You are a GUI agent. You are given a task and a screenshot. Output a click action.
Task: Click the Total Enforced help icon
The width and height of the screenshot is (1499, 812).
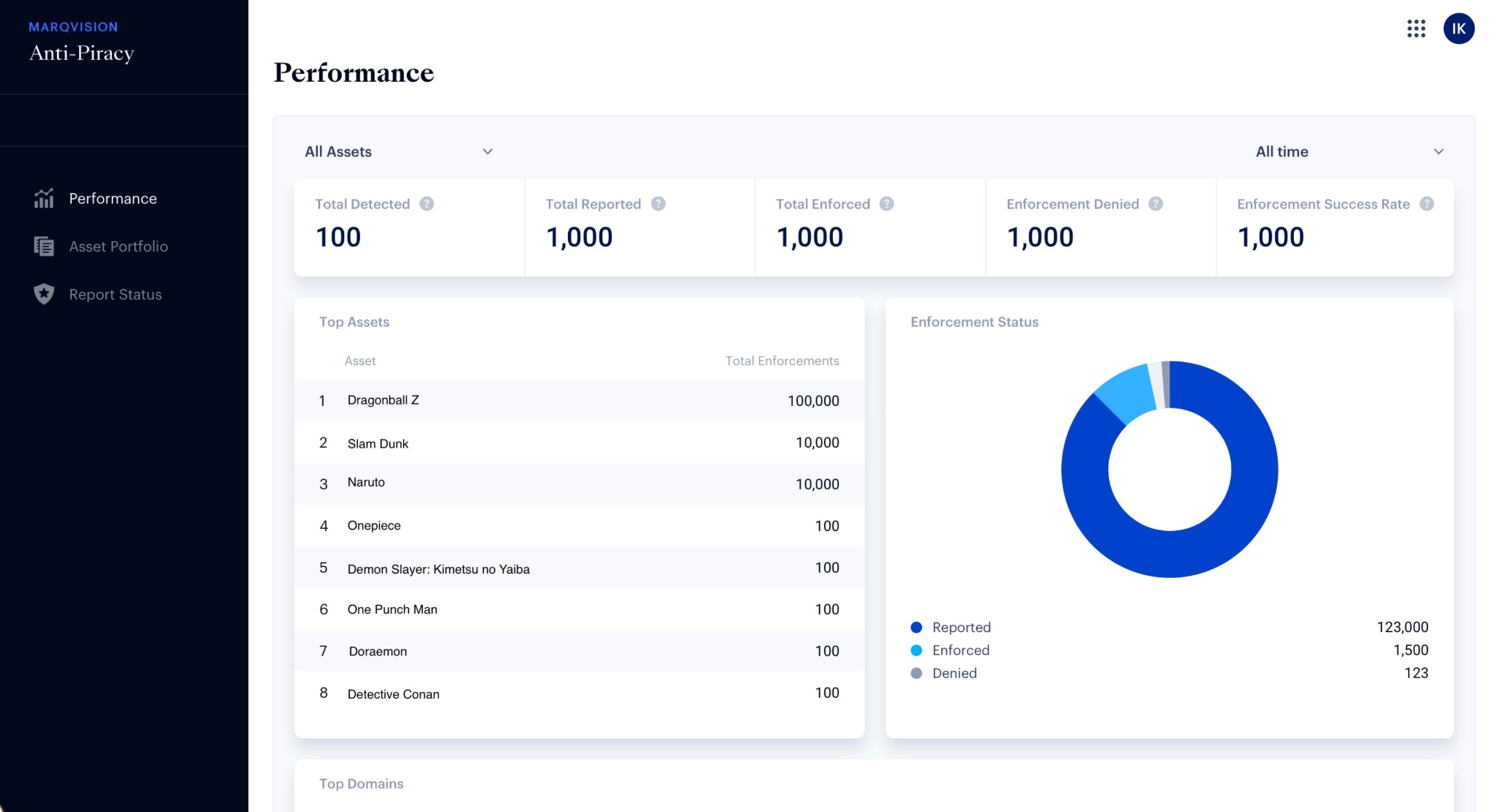click(x=886, y=204)
